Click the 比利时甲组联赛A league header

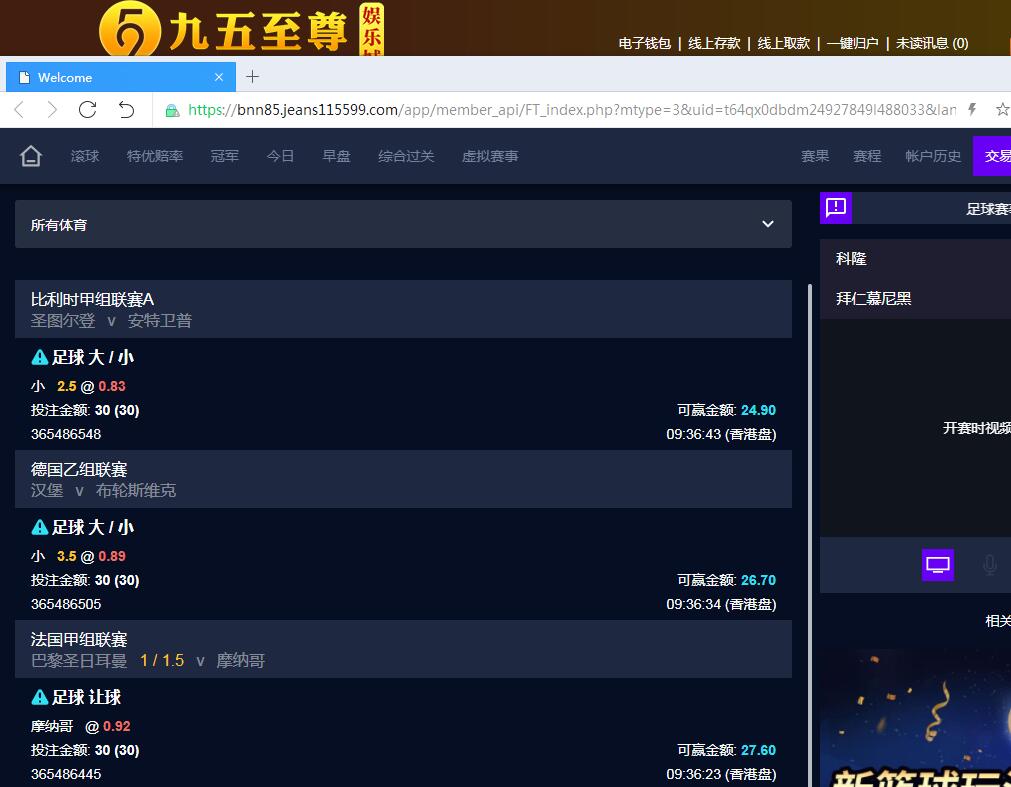pyautogui.click(x=403, y=309)
